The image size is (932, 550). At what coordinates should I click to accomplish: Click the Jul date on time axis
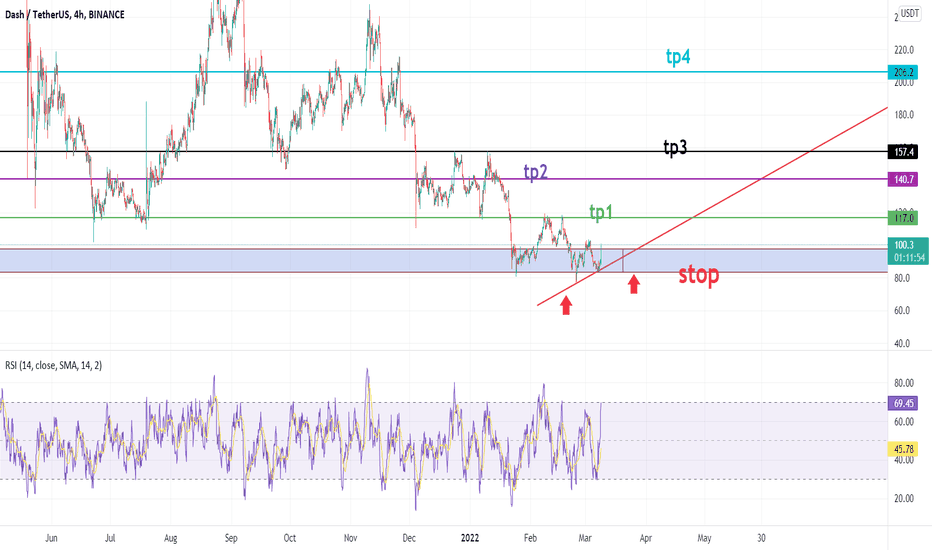[x=110, y=538]
